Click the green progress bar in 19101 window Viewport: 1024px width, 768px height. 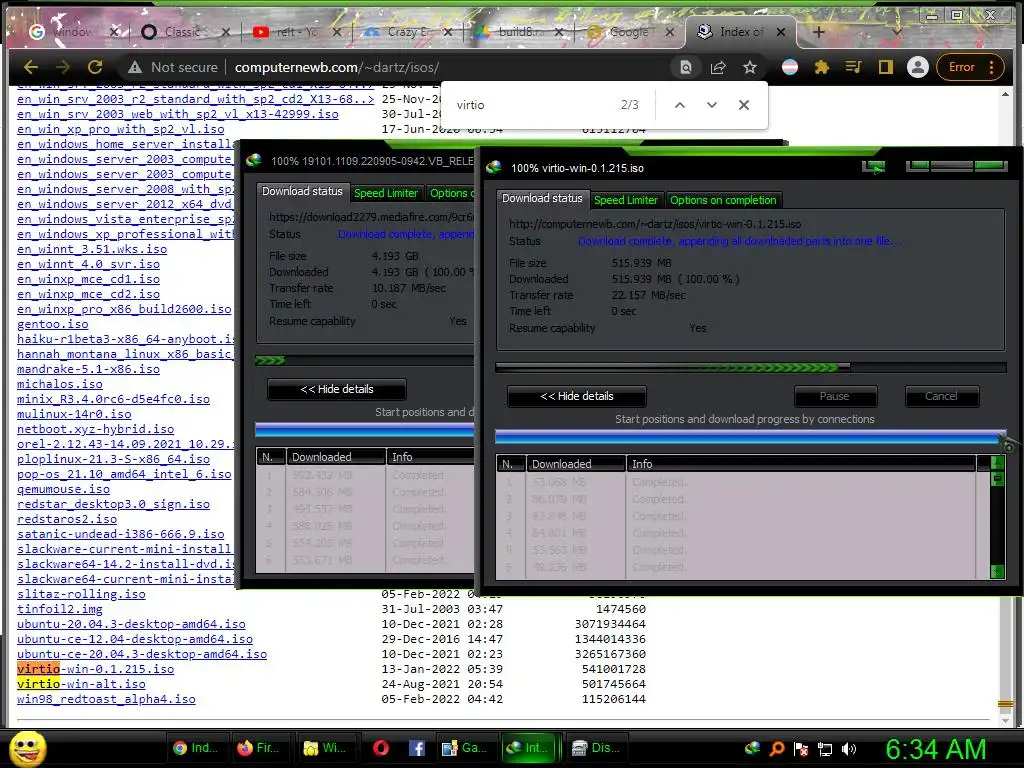366,360
